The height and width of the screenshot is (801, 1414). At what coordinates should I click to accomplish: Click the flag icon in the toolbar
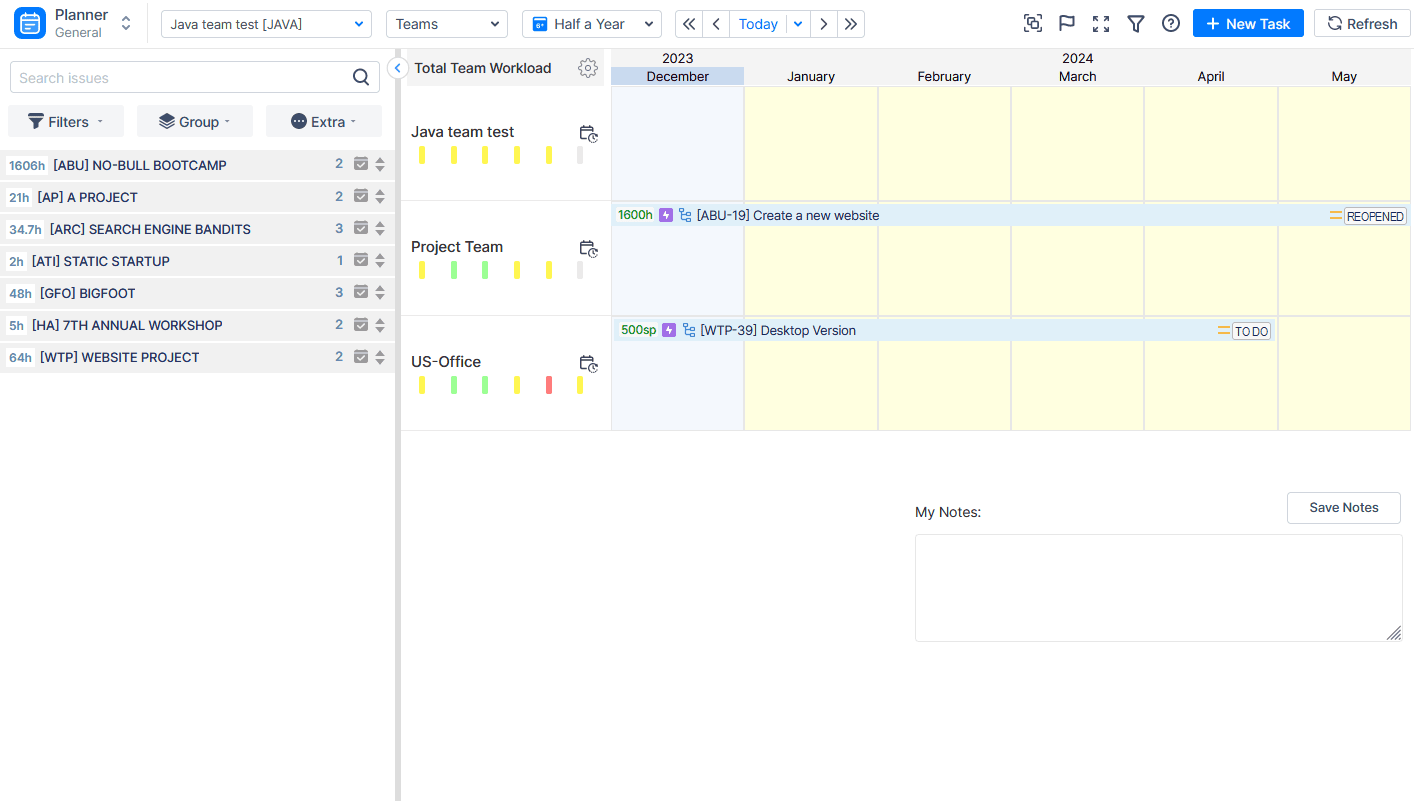[x=1067, y=22]
